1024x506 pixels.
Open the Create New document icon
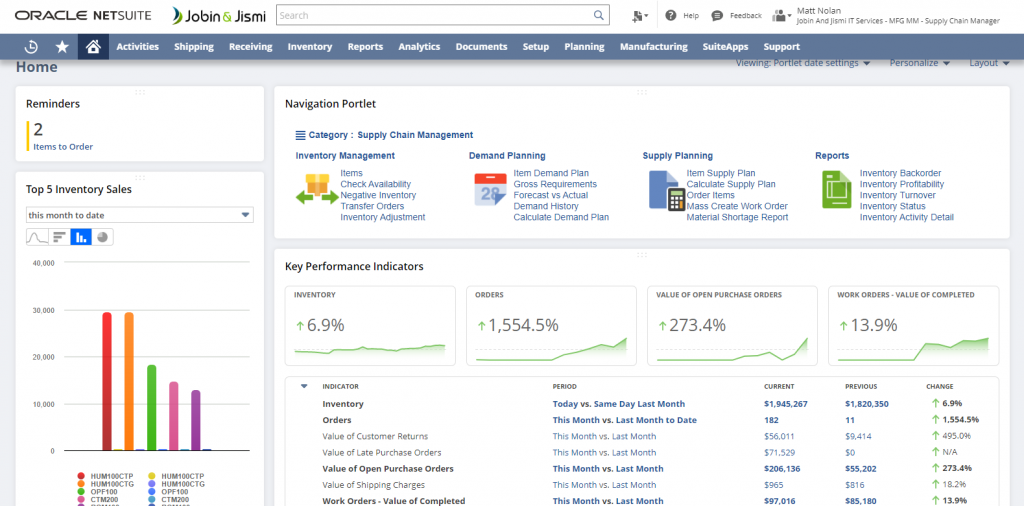click(x=639, y=16)
